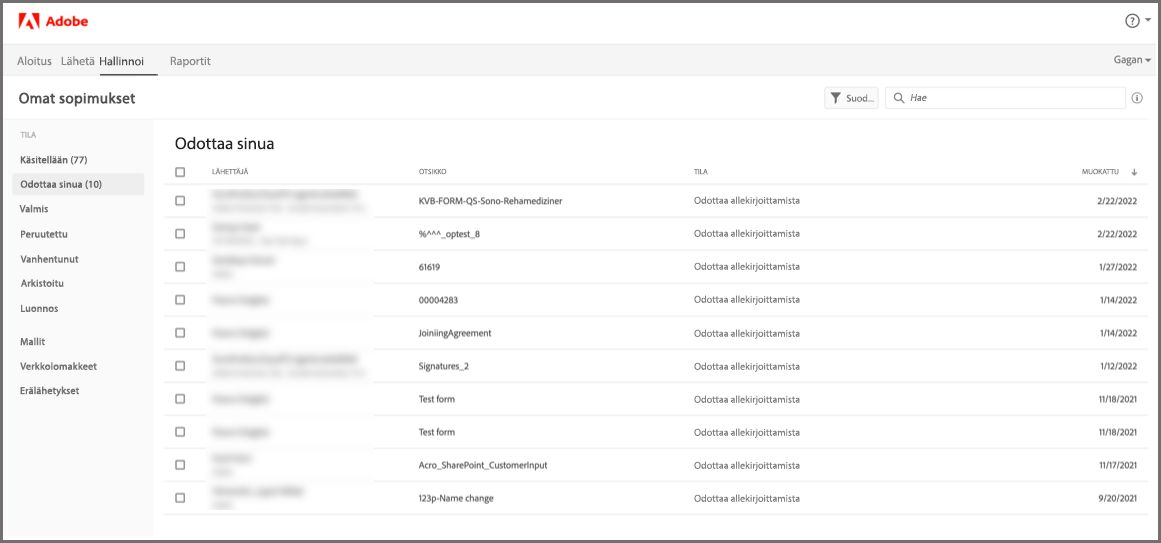Open the Peruutettu list
Viewport: 1161px width, 543px height.
click(44, 234)
